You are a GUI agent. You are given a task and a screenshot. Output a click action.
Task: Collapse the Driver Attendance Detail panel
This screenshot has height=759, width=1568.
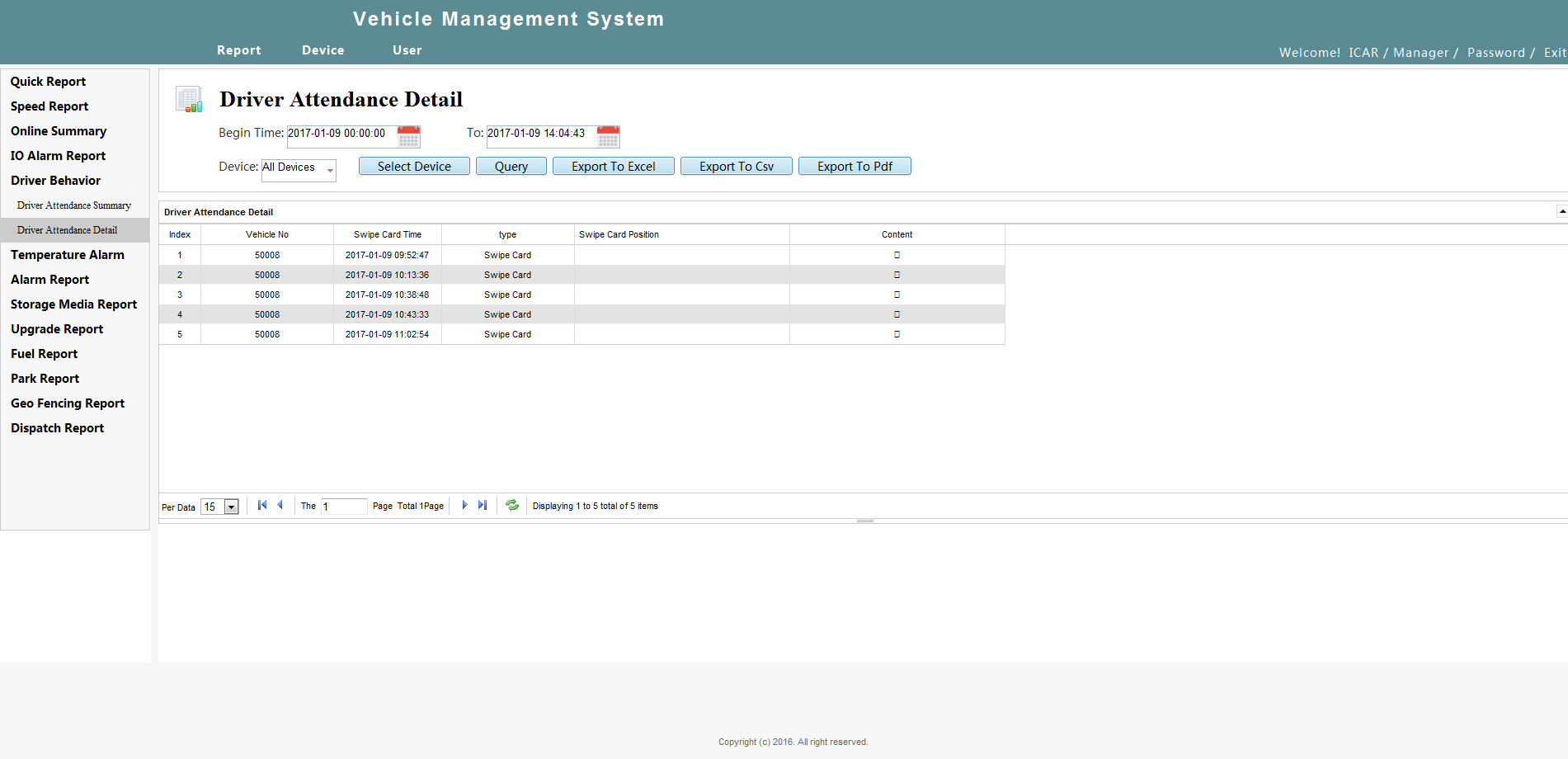point(1562,211)
